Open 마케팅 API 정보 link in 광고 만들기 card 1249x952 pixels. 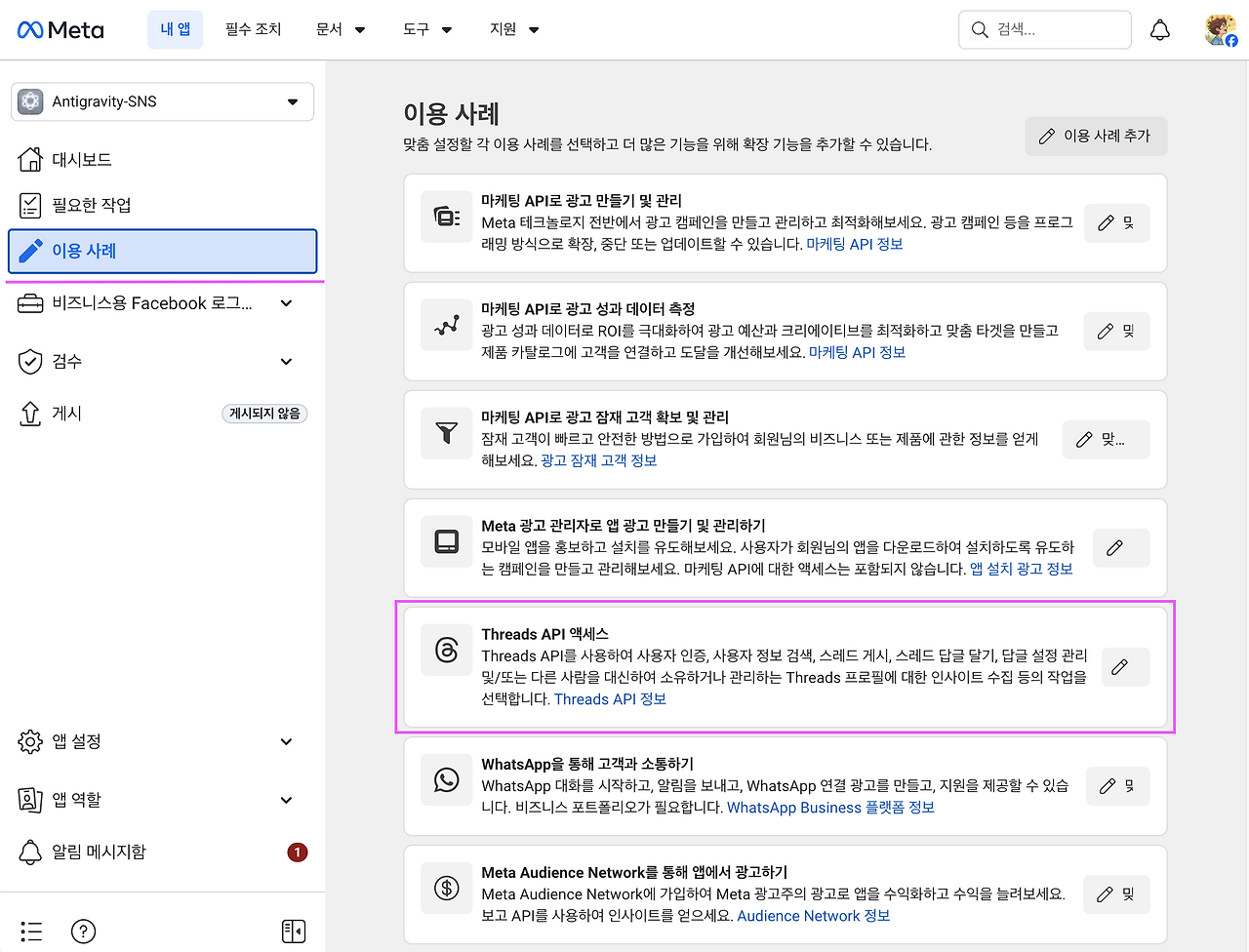tap(855, 245)
